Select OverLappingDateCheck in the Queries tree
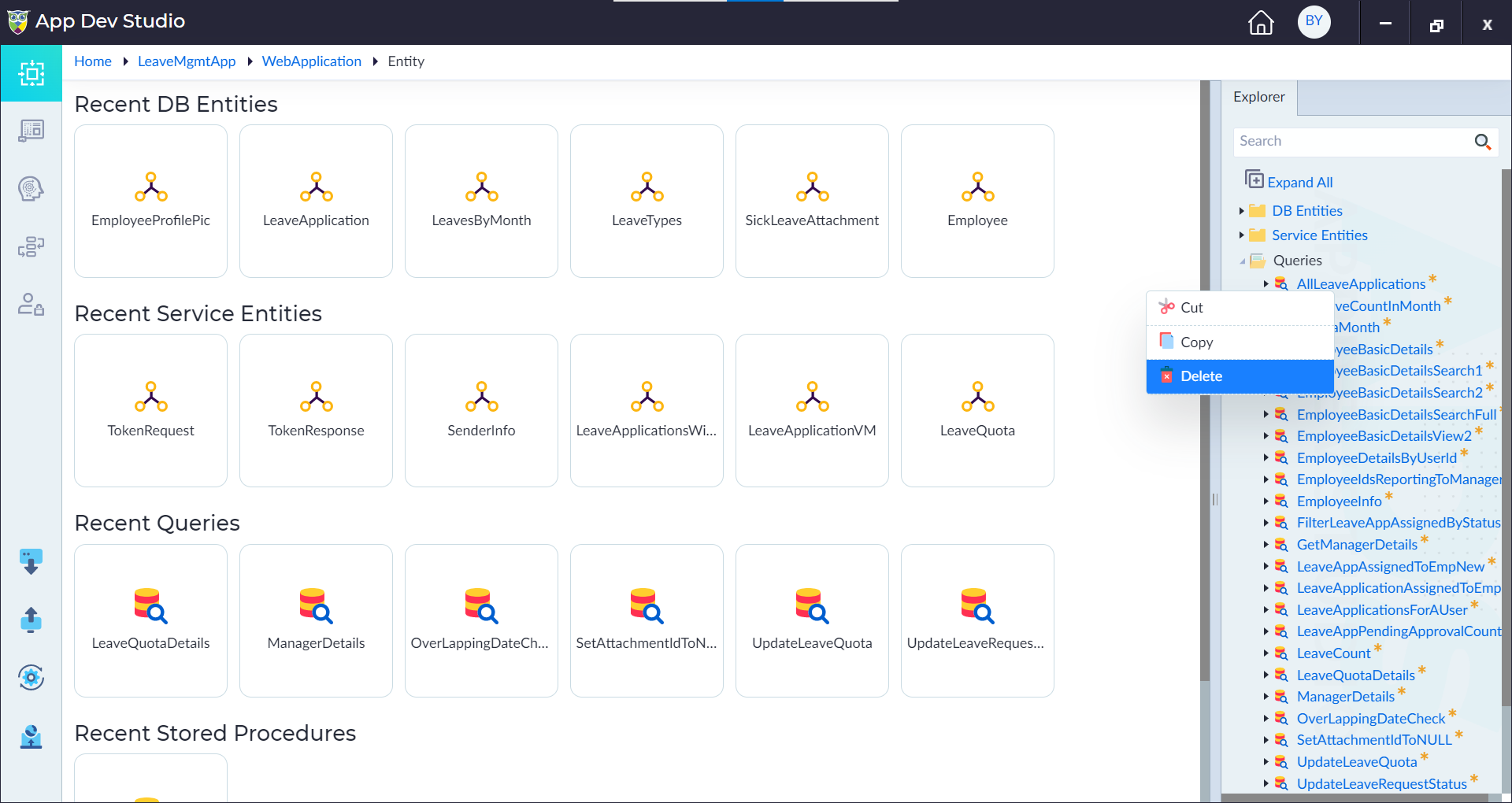The height and width of the screenshot is (803, 1512). click(1371, 719)
